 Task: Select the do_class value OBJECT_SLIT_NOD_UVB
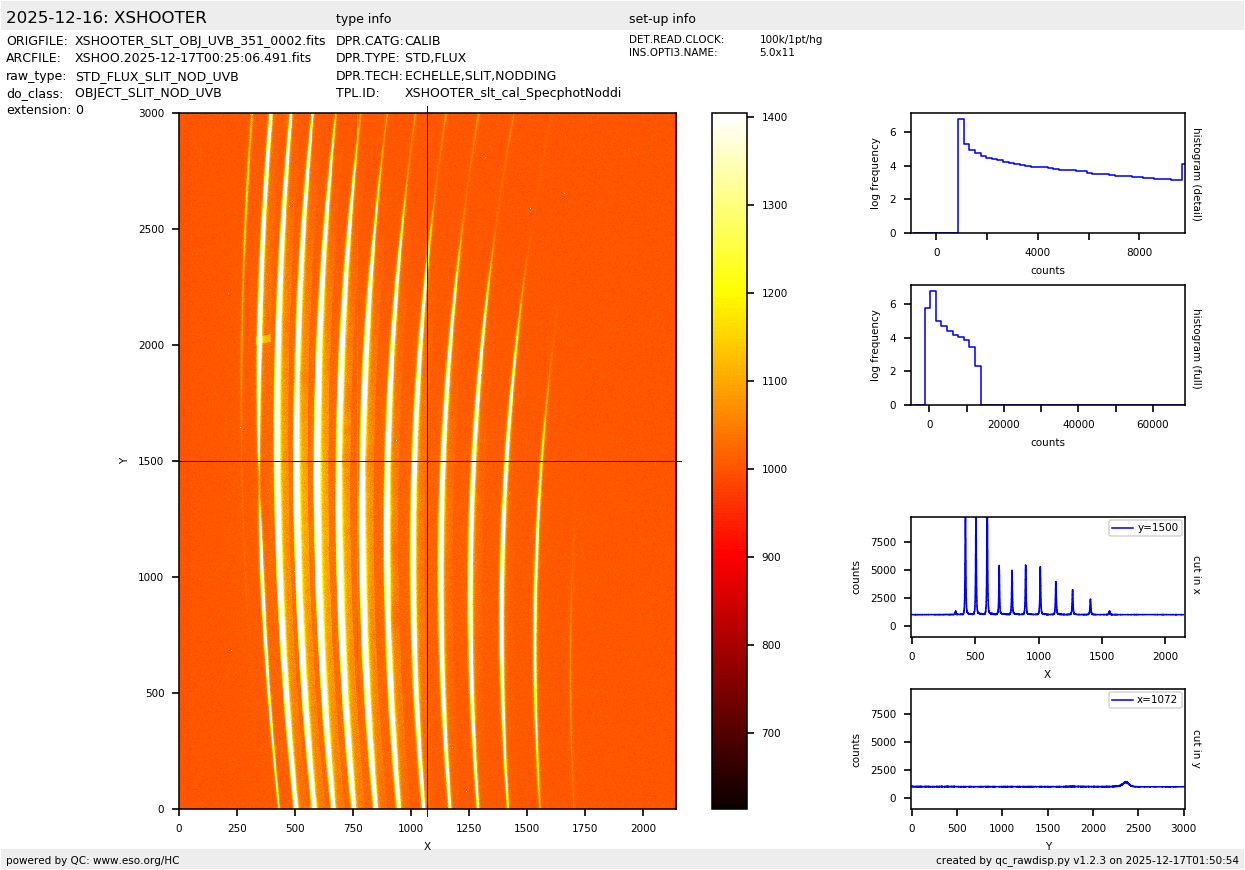[x=148, y=93]
